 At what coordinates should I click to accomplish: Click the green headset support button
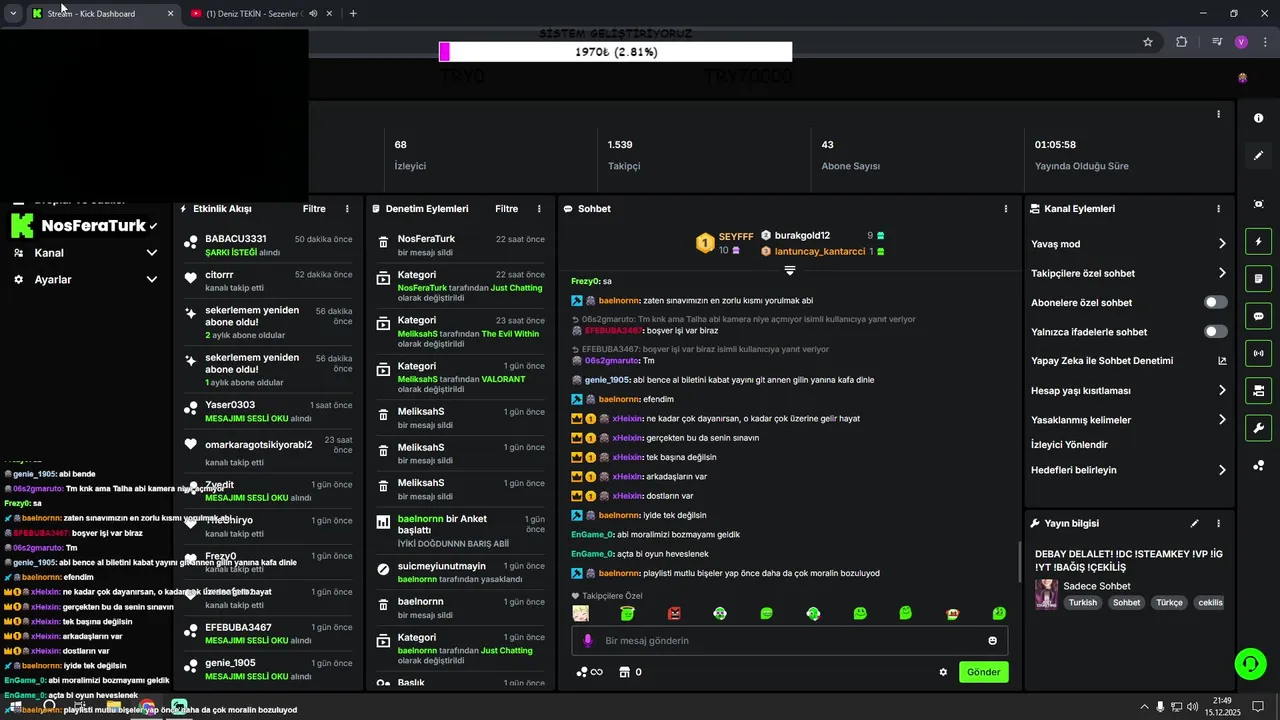point(1249,663)
